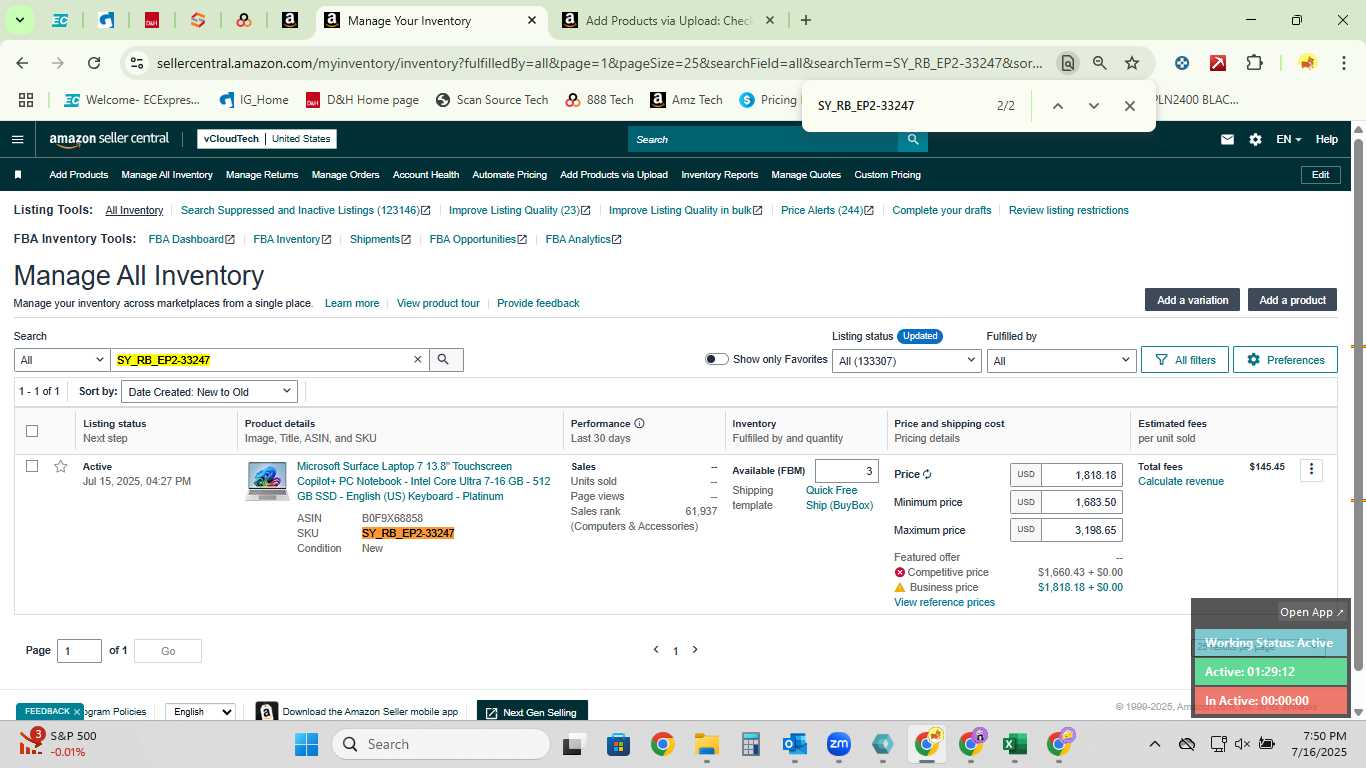This screenshot has height=768, width=1366.
Task: Open the vCloudTech United States account switcher
Action: coord(267,139)
